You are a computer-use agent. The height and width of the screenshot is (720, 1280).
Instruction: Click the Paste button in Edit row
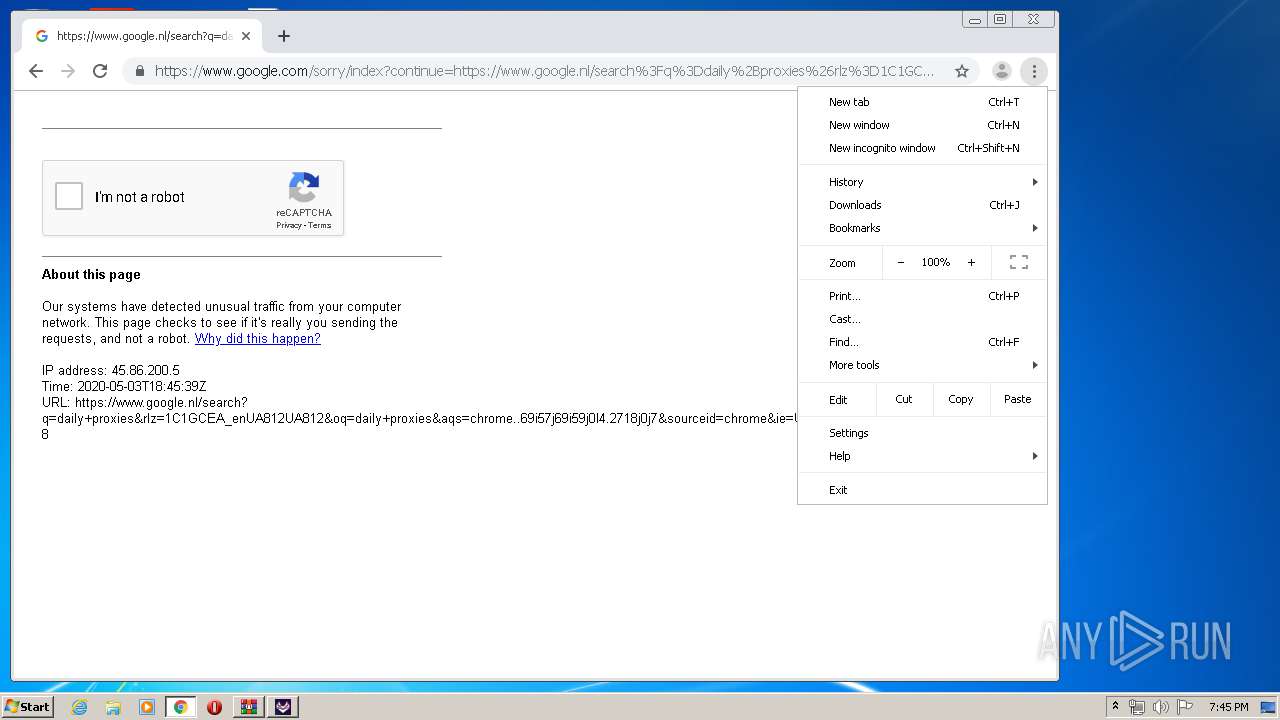tap(1018, 399)
